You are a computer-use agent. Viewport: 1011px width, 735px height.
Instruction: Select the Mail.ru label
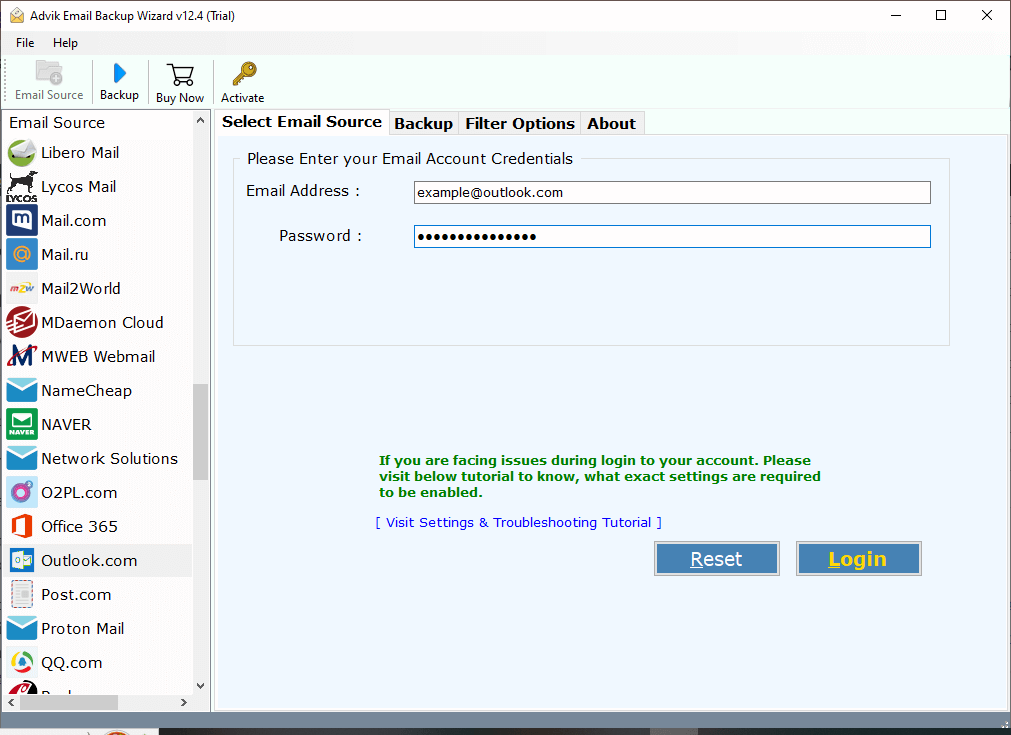coord(64,255)
